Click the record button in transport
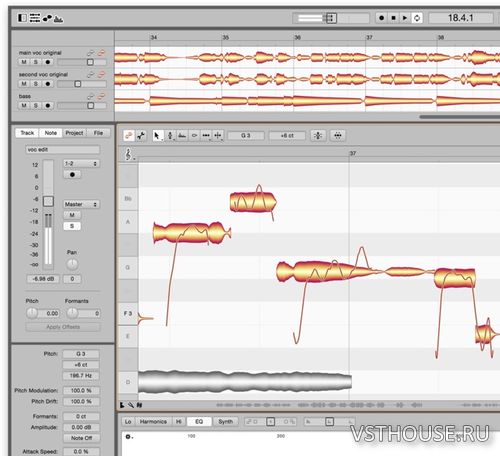Image resolution: width=500 pixels, height=456 pixels. pos(382,18)
